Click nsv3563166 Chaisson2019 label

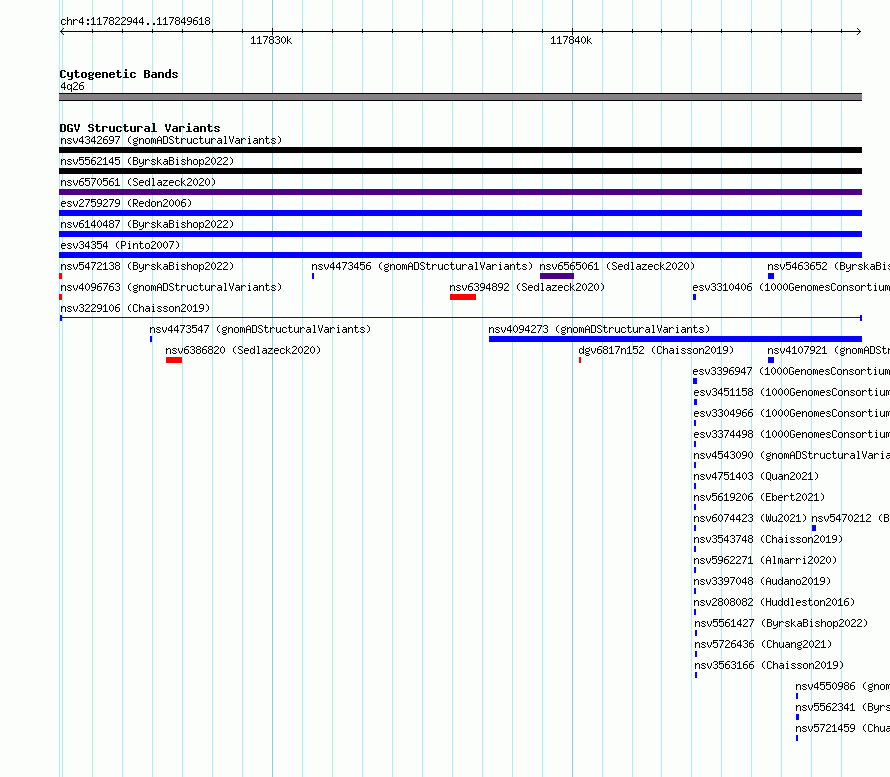(x=769, y=665)
